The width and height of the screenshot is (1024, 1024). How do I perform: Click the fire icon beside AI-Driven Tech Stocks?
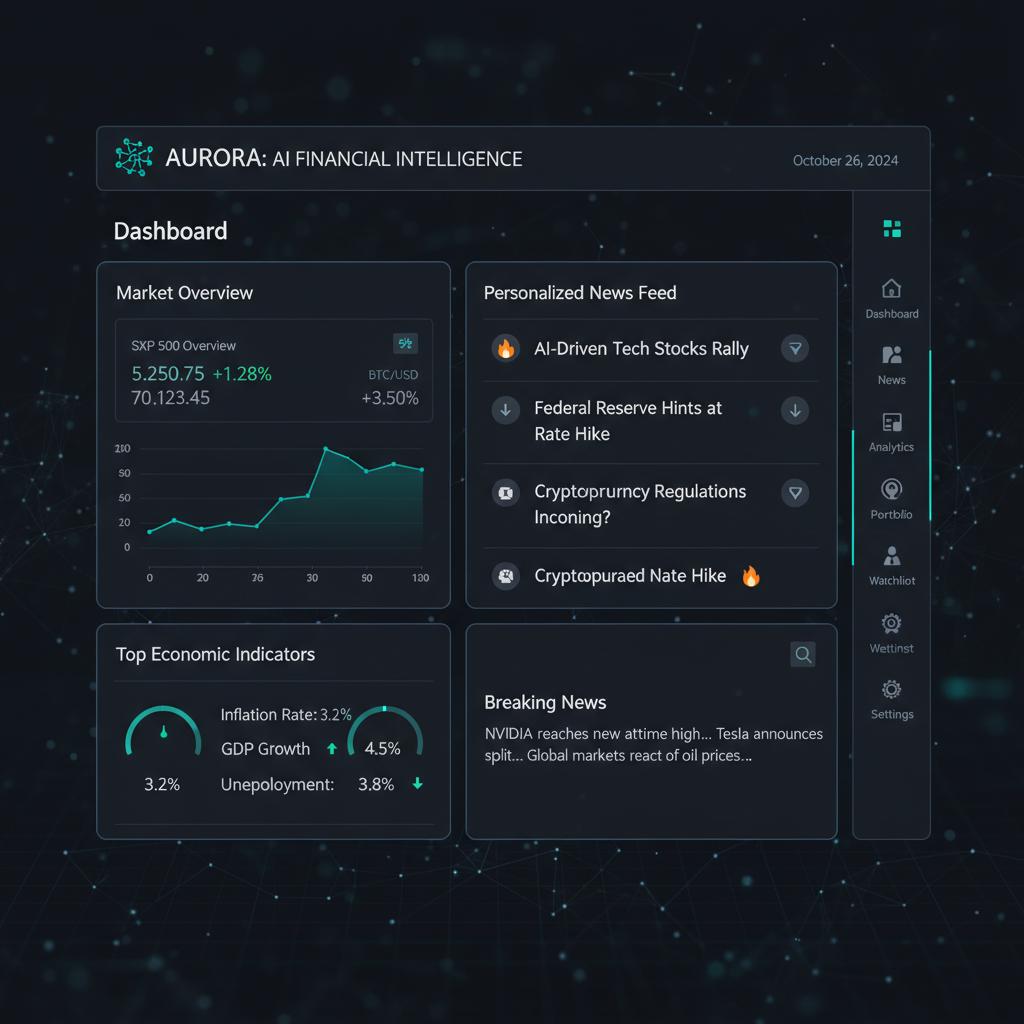(x=506, y=349)
